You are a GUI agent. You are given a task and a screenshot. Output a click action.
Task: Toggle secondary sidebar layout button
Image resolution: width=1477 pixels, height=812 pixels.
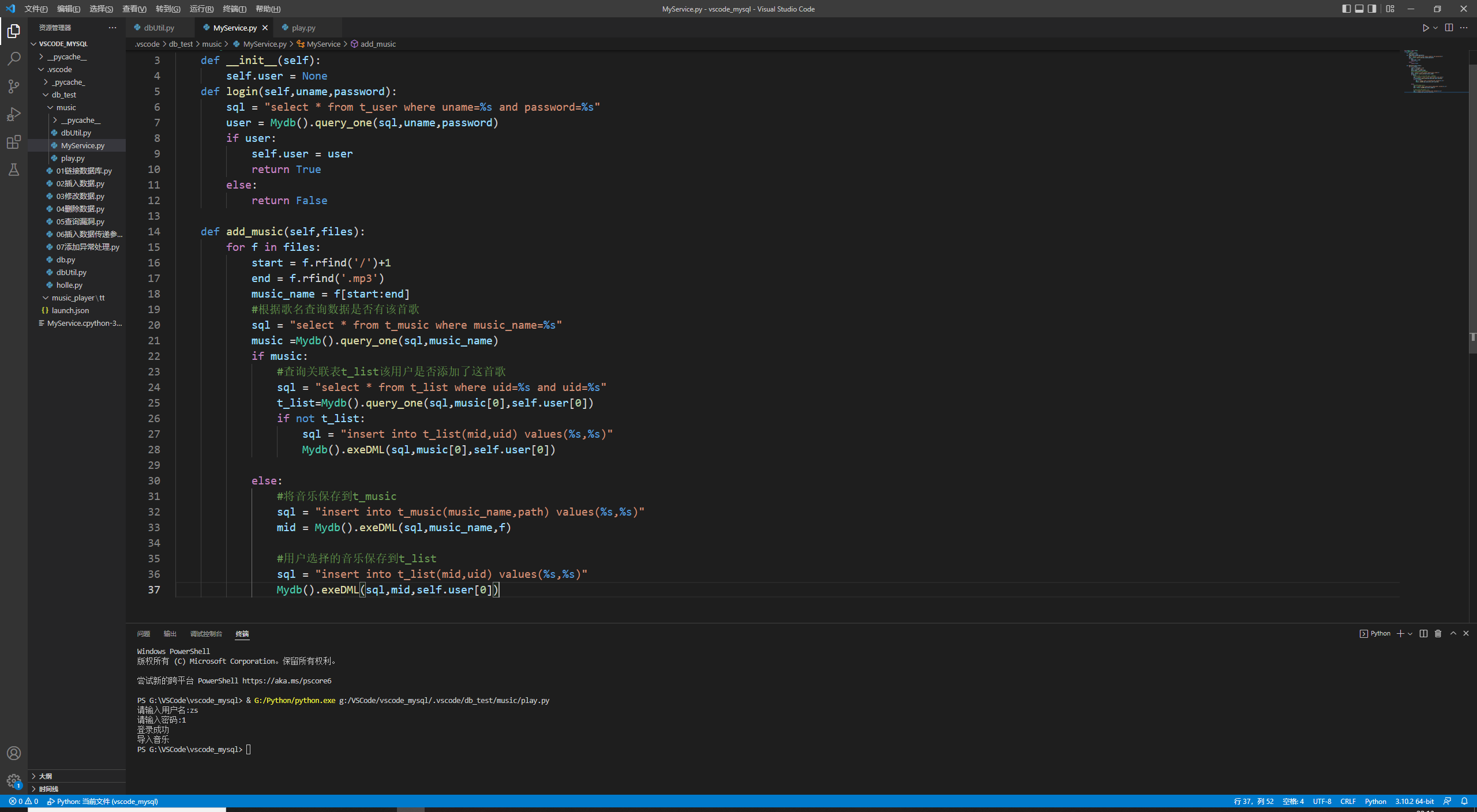pyautogui.click(x=1372, y=9)
